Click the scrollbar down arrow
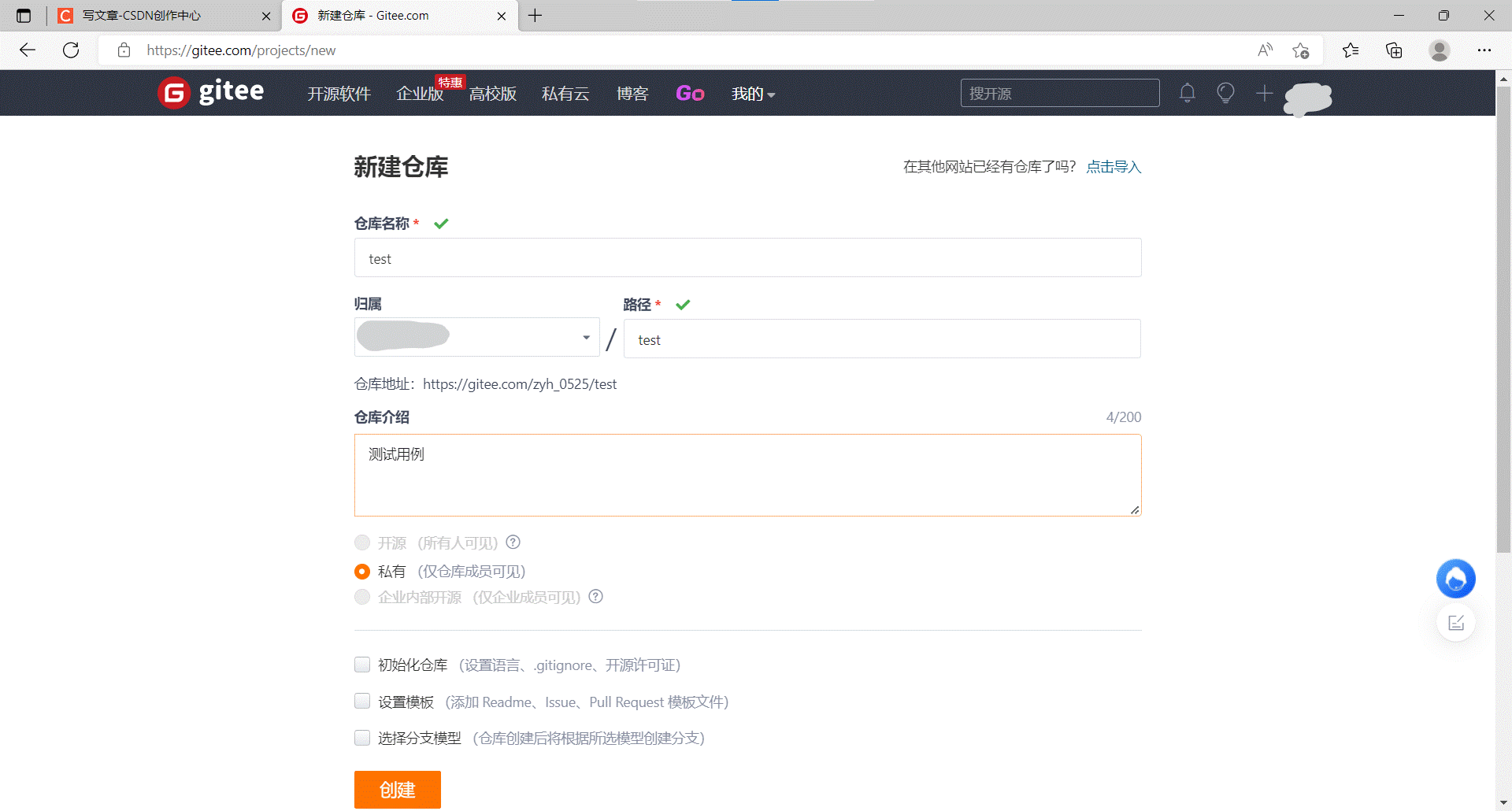 point(1503,802)
